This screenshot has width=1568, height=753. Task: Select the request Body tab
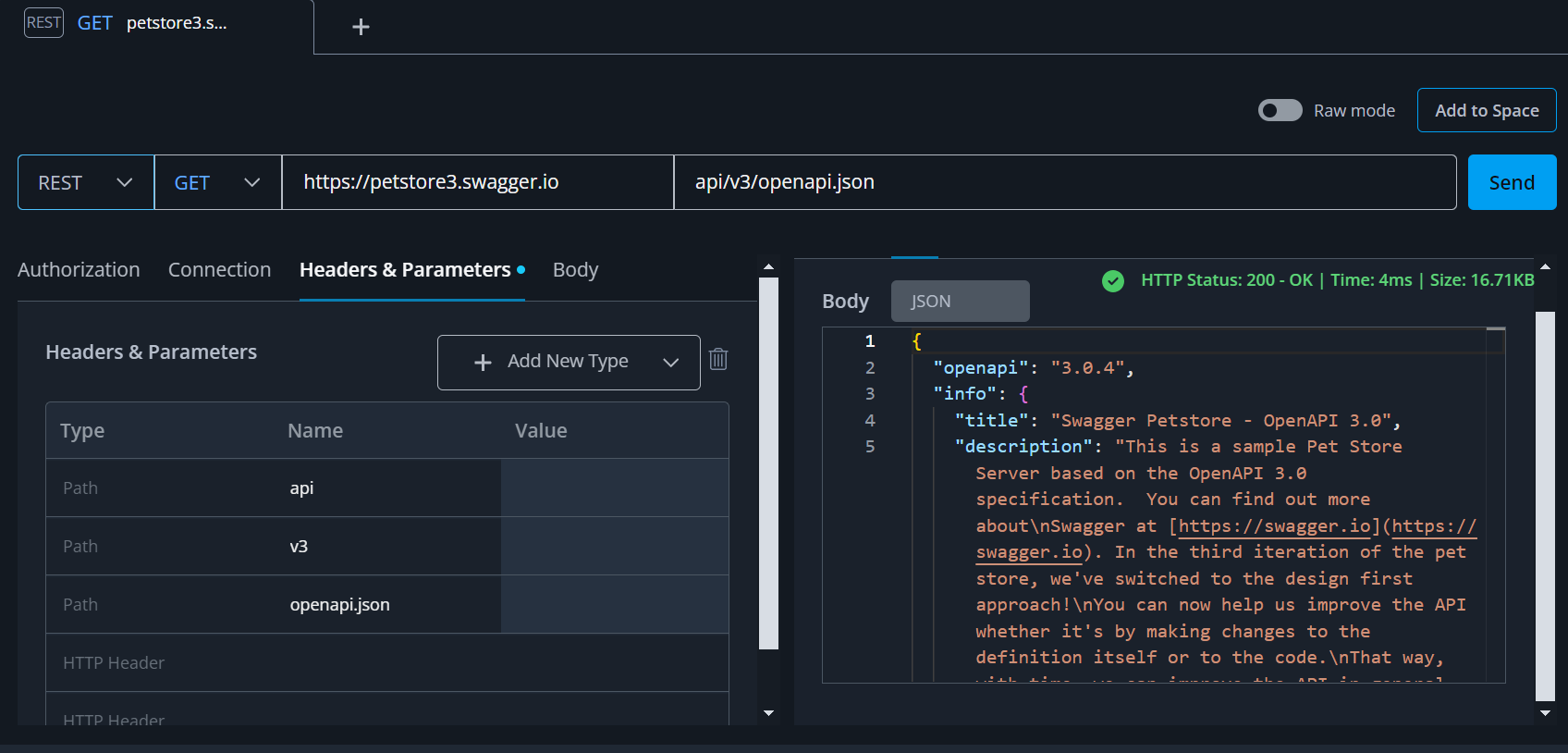click(575, 269)
